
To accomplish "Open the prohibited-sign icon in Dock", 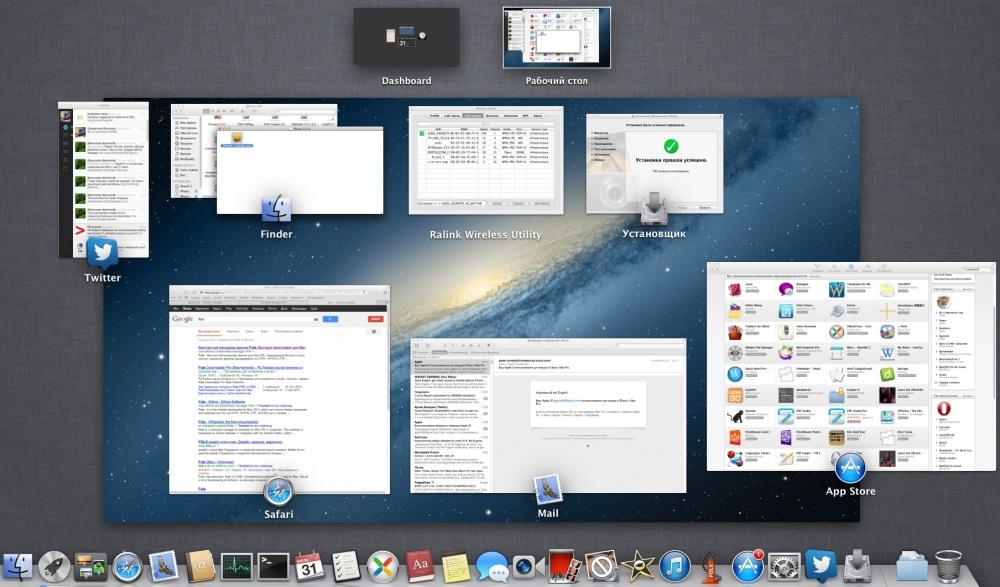I will click(601, 567).
